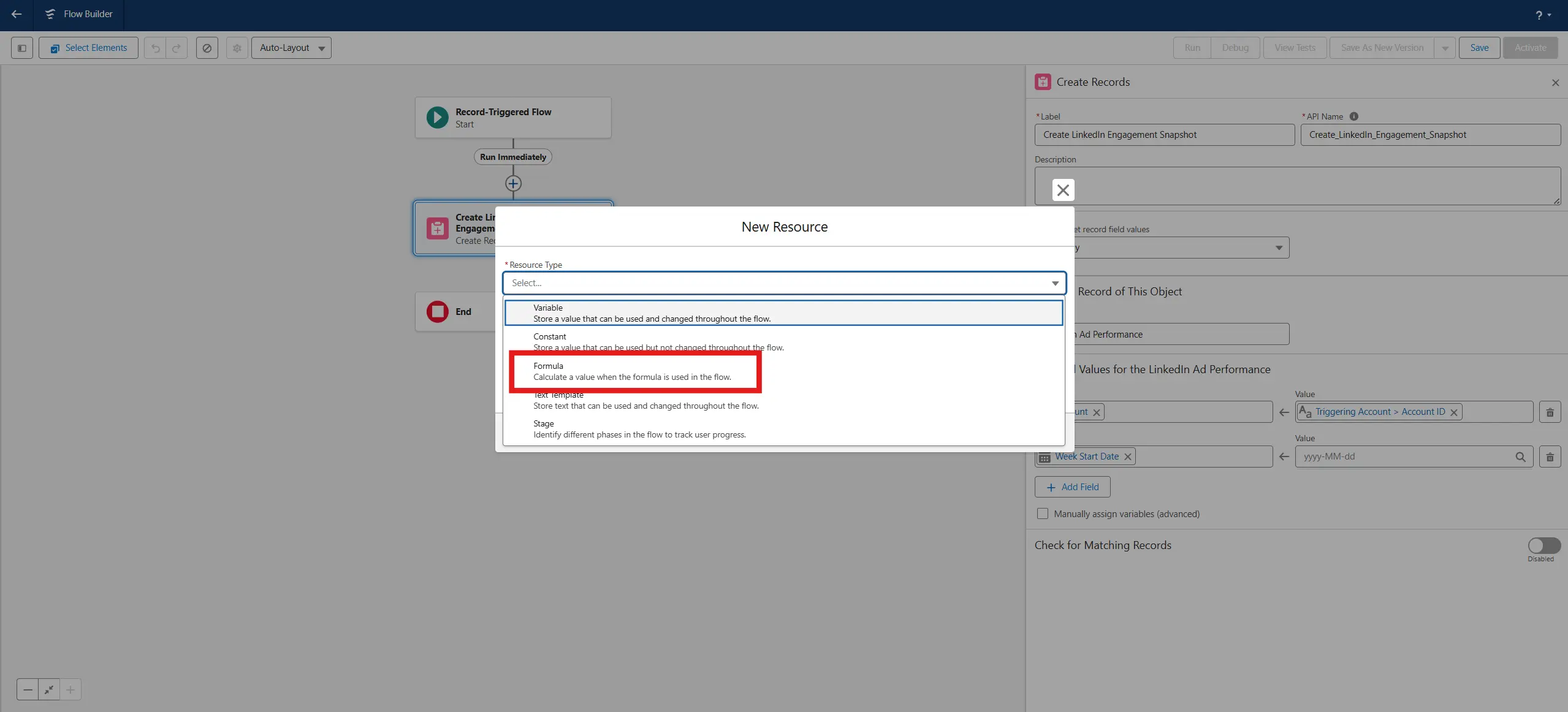
Task: Close the New Resource modal
Action: pyautogui.click(x=1063, y=190)
